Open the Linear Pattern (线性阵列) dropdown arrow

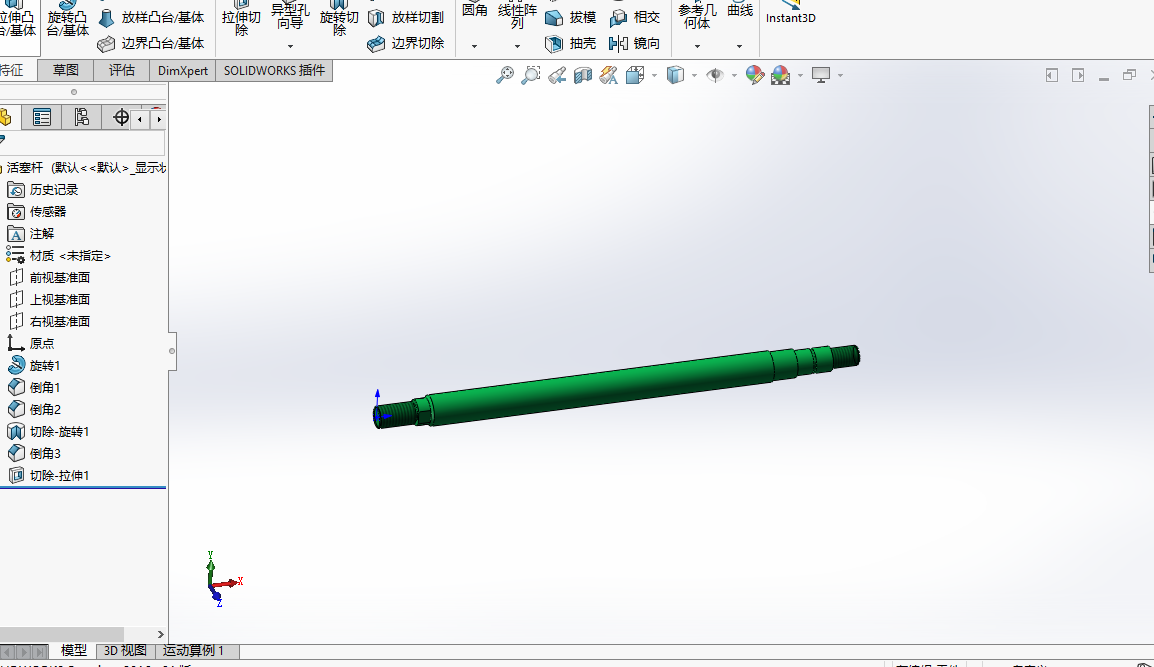coord(517,46)
